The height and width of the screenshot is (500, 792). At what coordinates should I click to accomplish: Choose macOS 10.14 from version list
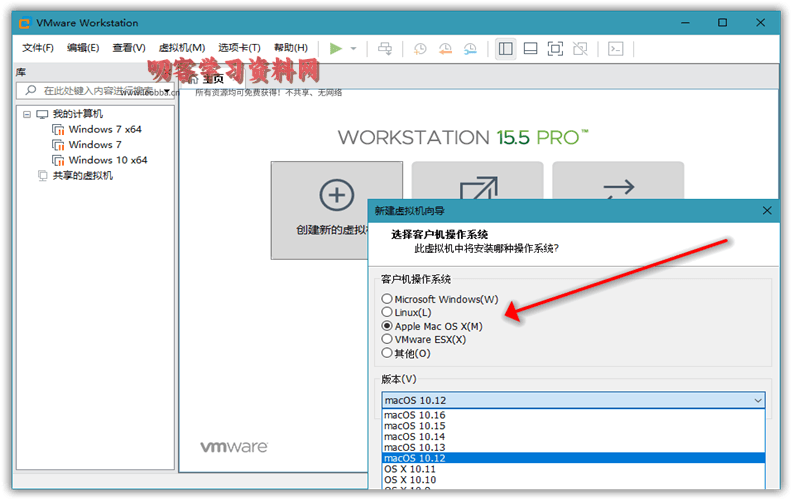573,436
